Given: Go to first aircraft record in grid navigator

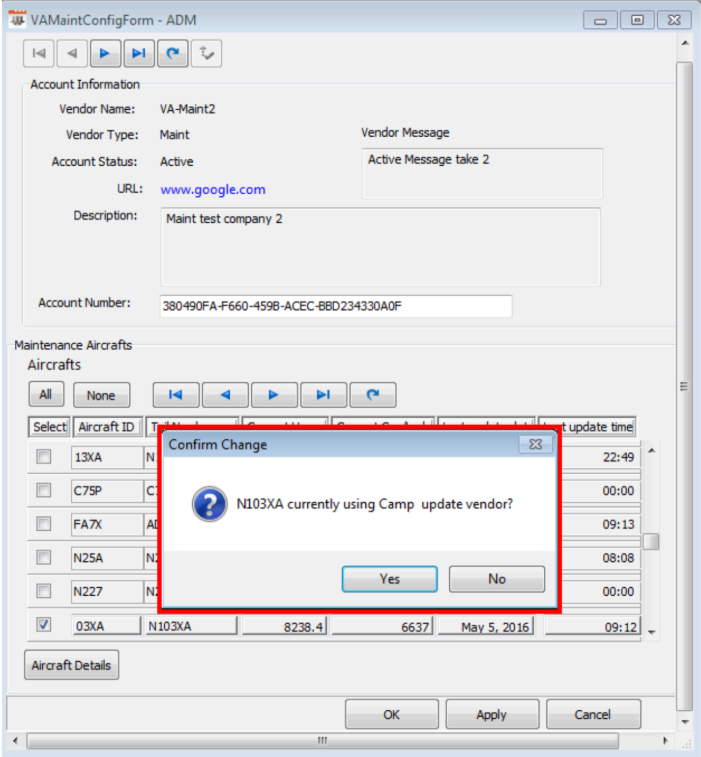Looking at the screenshot, I should coord(175,395).
